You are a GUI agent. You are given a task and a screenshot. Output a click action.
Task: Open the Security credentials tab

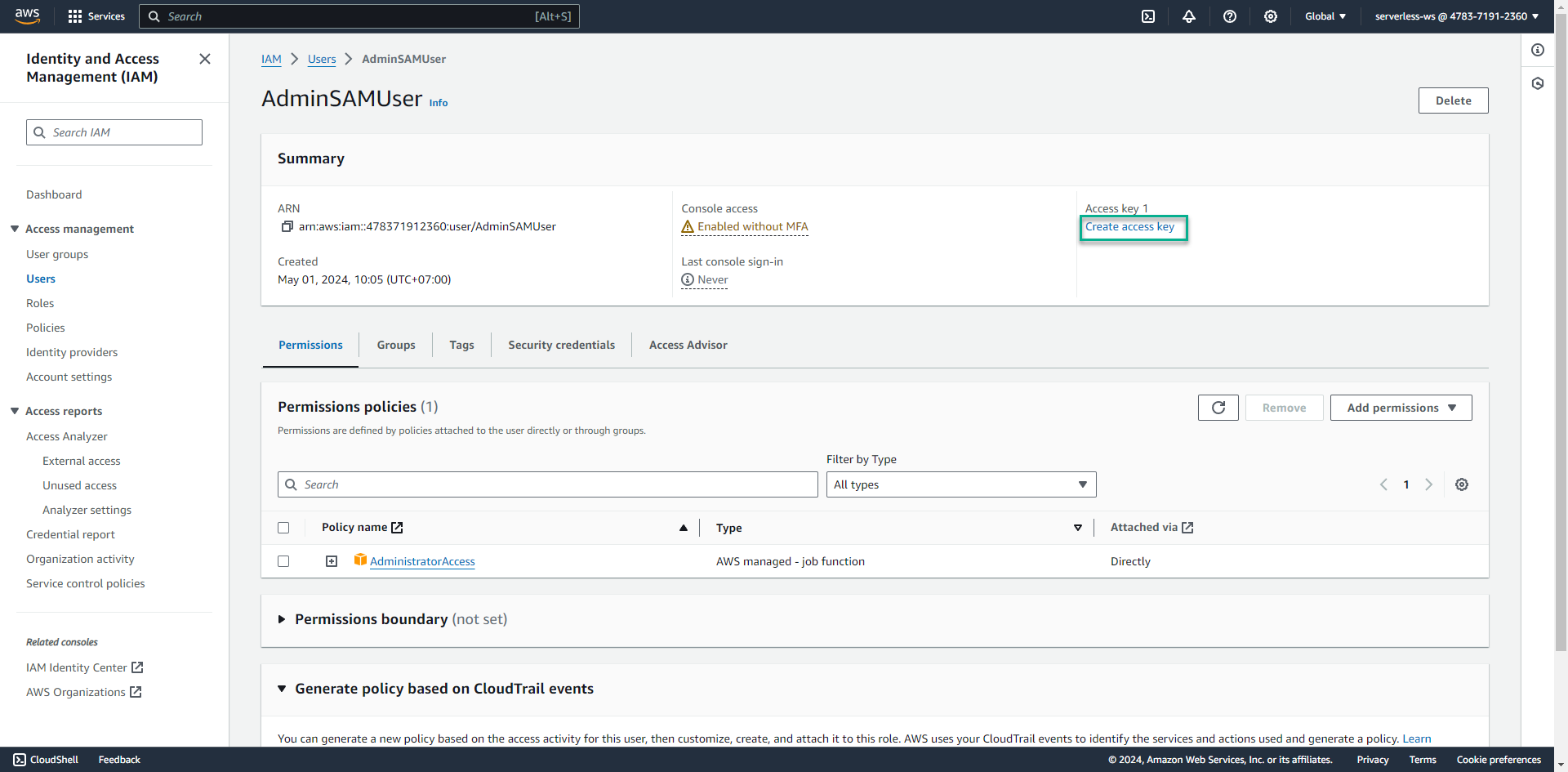(562, 345)
